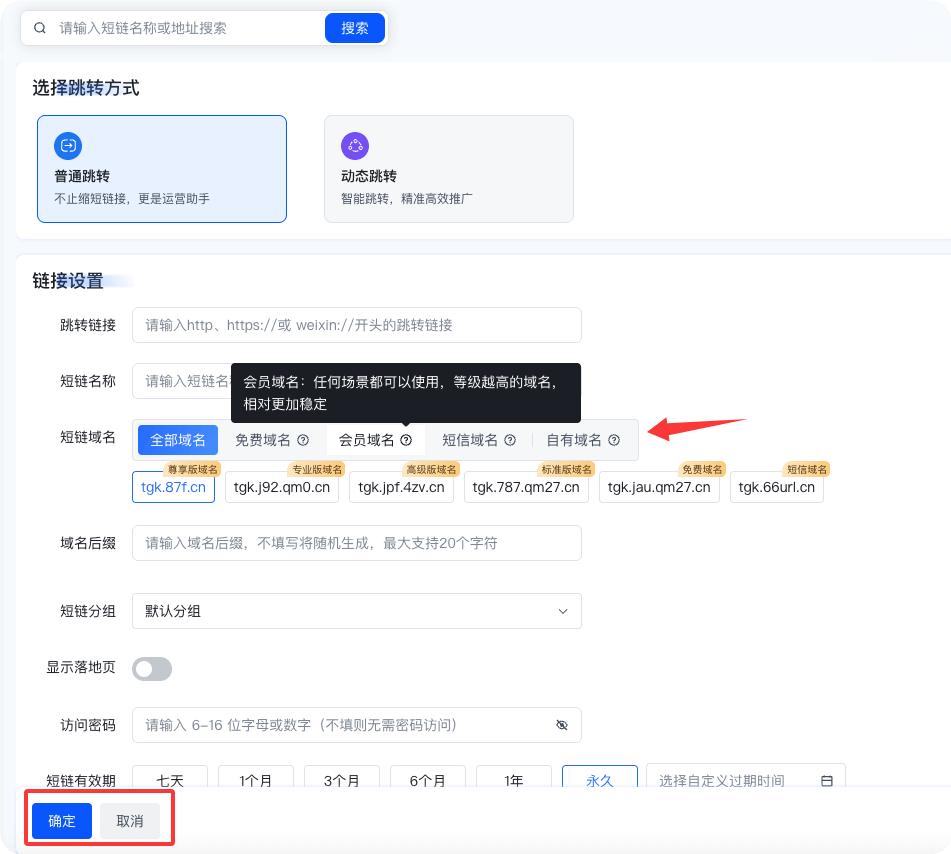Screen dimensions: 951x854
Task: Click help icon beside 免费域名
Action: [x=303, y=440]
